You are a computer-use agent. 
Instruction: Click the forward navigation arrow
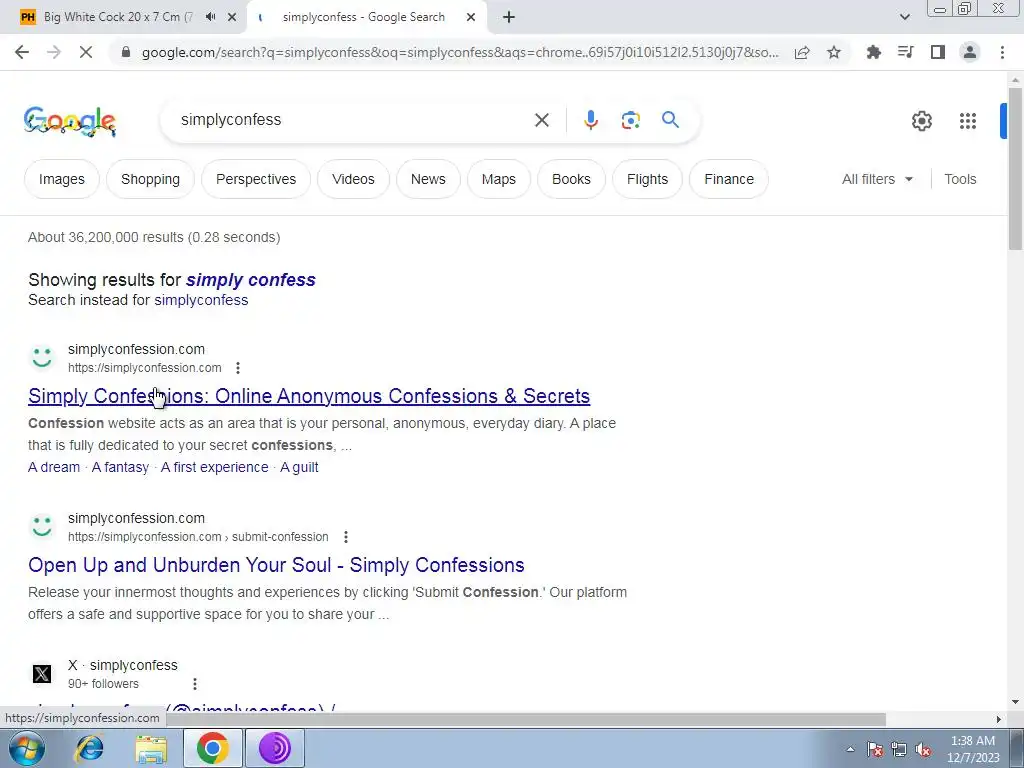tap(54, 52)
